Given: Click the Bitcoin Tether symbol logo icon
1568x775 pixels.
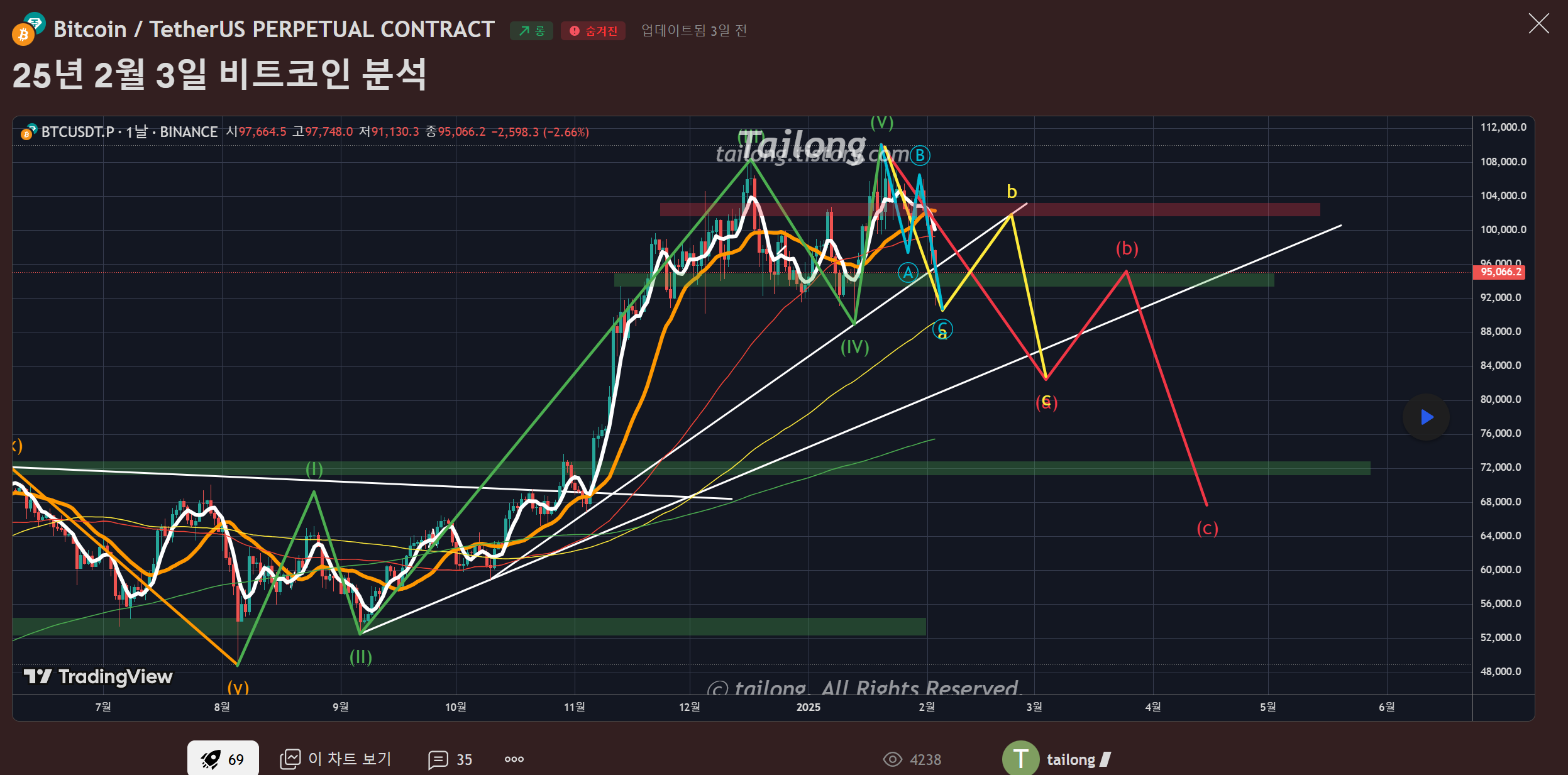Looking at the screenshot, I should click(x=28, y=29).
